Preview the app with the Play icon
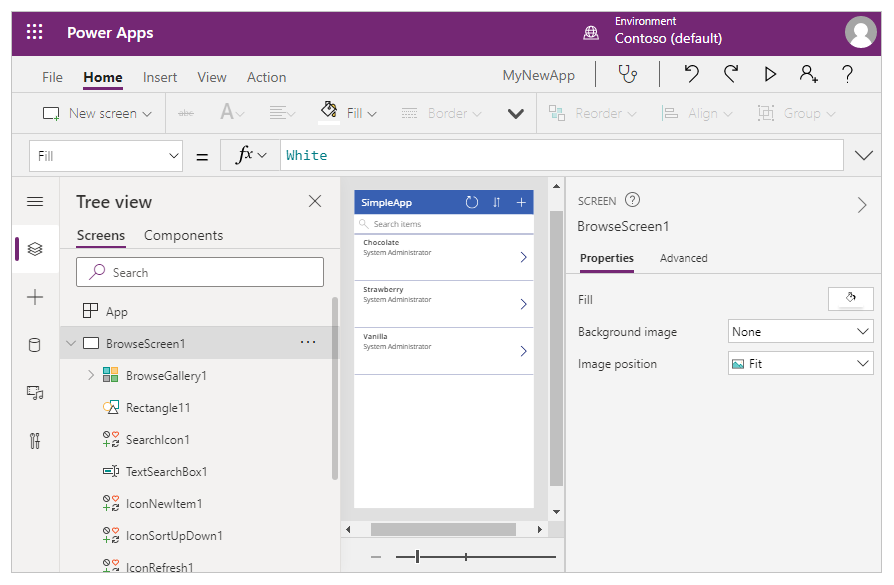Screen dimensions: 894x585 coord(770,76)
